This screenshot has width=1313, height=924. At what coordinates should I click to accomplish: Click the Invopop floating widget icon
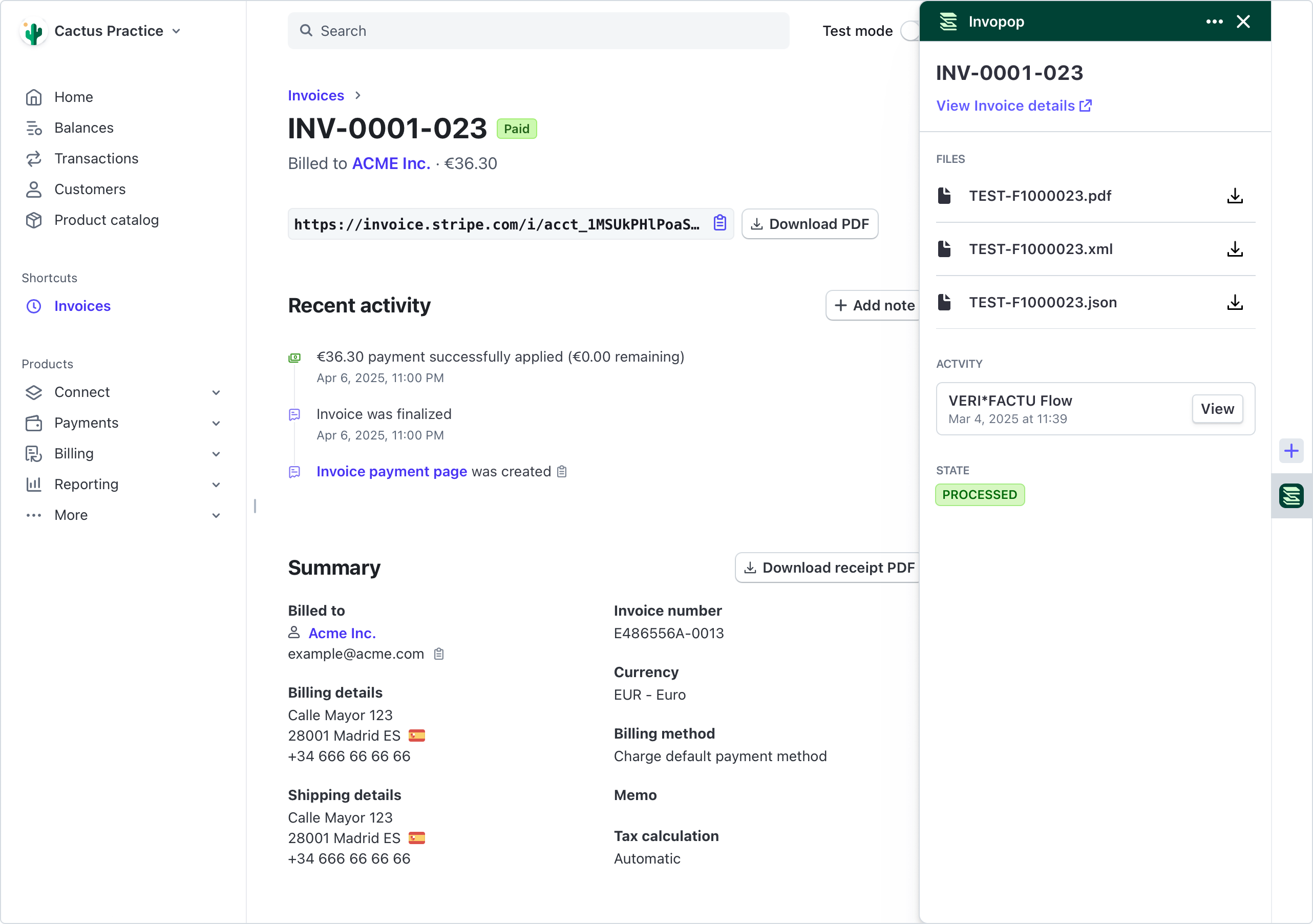click(x=1290, y=495)
